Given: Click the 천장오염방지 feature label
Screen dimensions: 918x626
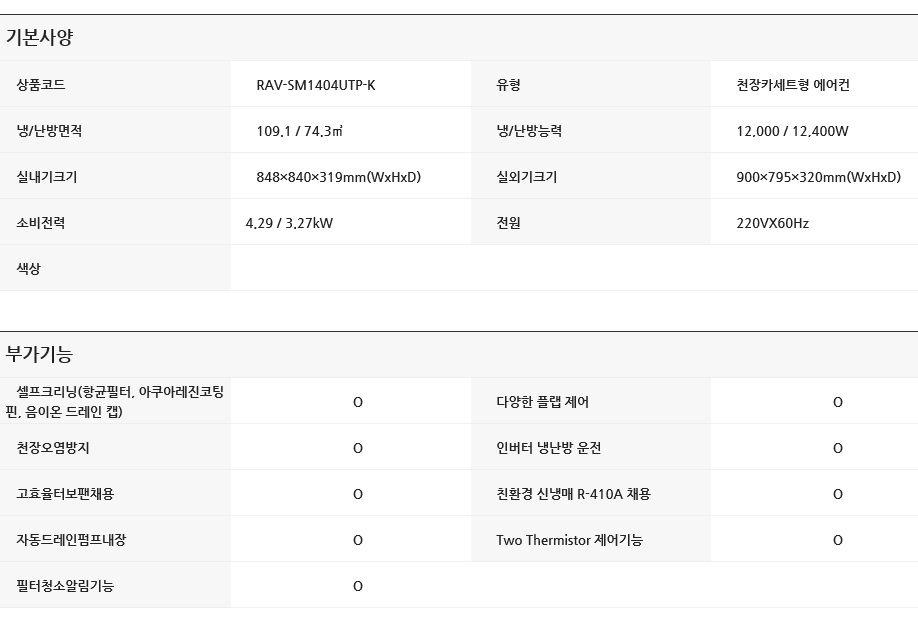Looking at the screenshot, I should coord(53,448).
